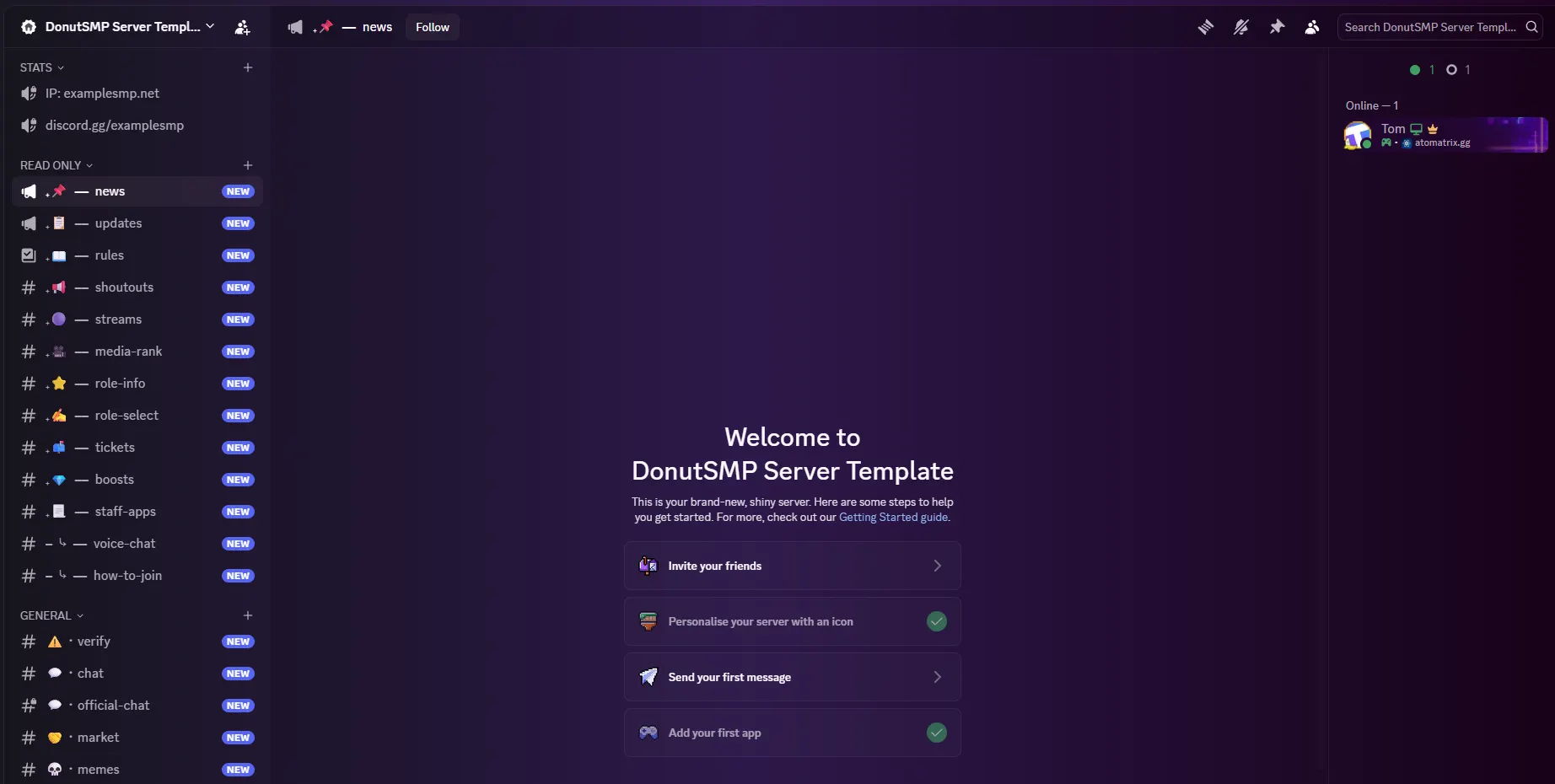This screenshot has height=784, width=1555.
Task: Click the Invite your friends card
Action: 793,566
